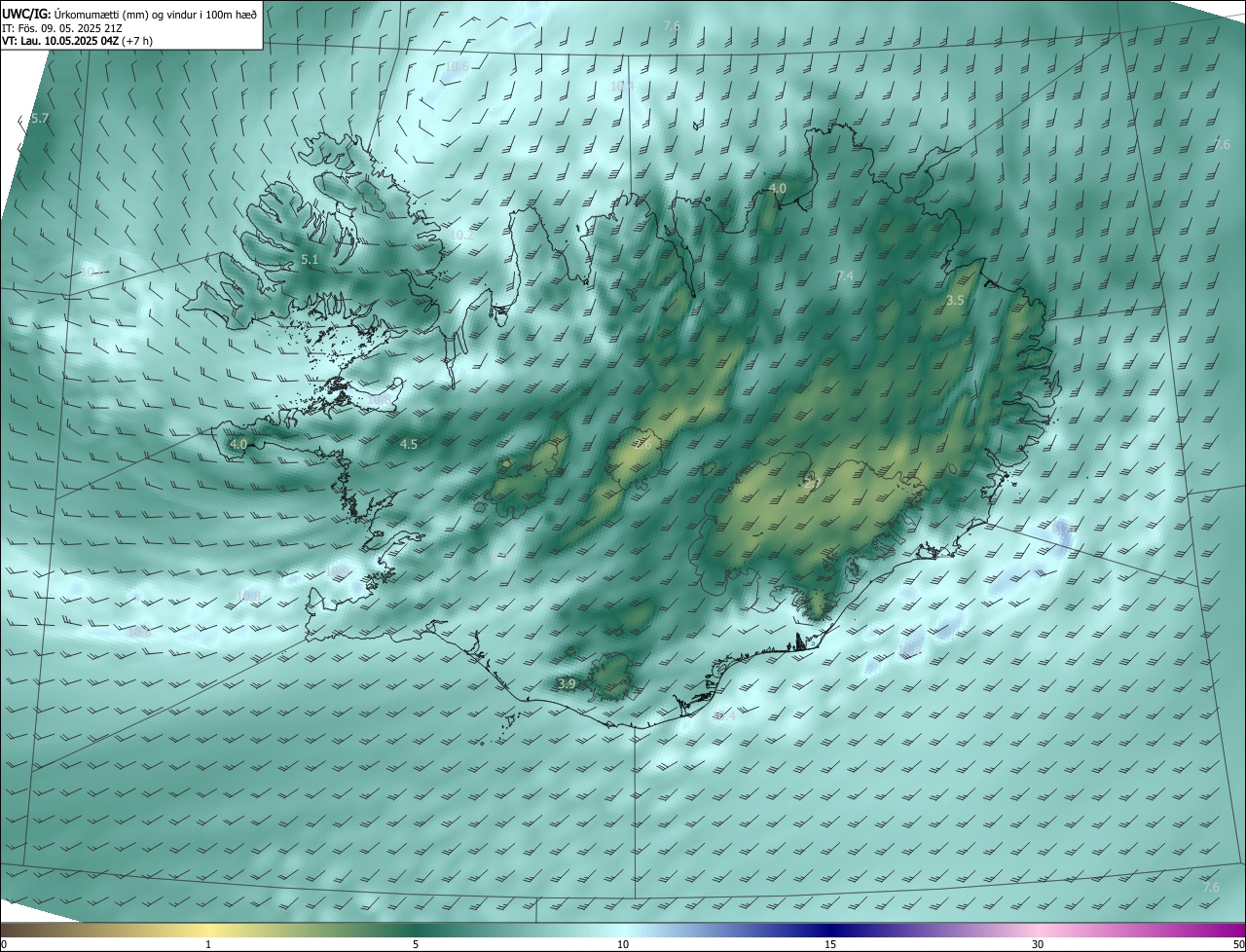Click the 'VT: Lau. 10.05.2025 04Z (+7 h)' line
This screenshot has width=1246, height=952.
pyautogui.click(x=77, y=41)
